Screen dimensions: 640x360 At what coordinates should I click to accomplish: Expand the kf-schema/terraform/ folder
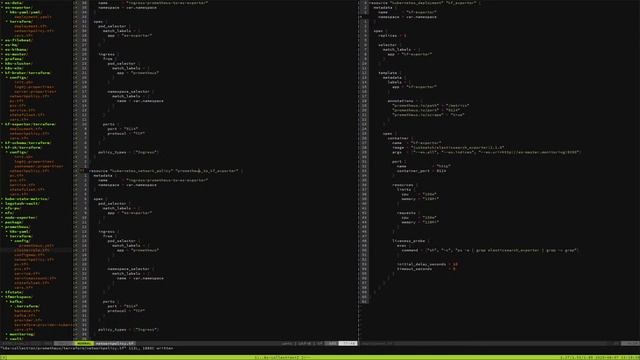27,143
